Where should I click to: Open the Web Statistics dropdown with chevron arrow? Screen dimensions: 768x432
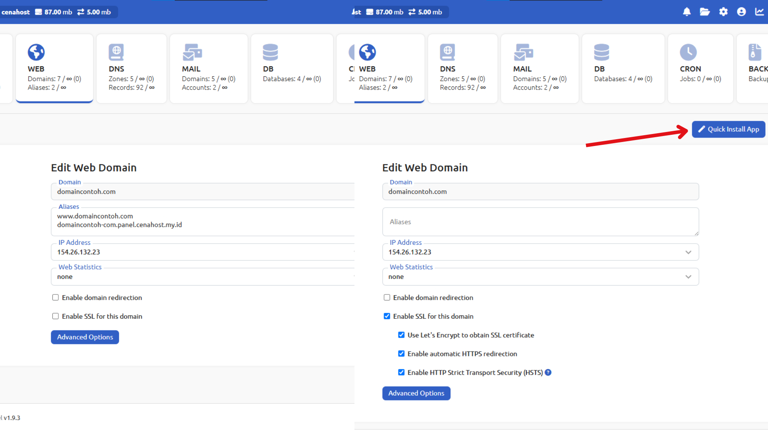tap(688, 277)
